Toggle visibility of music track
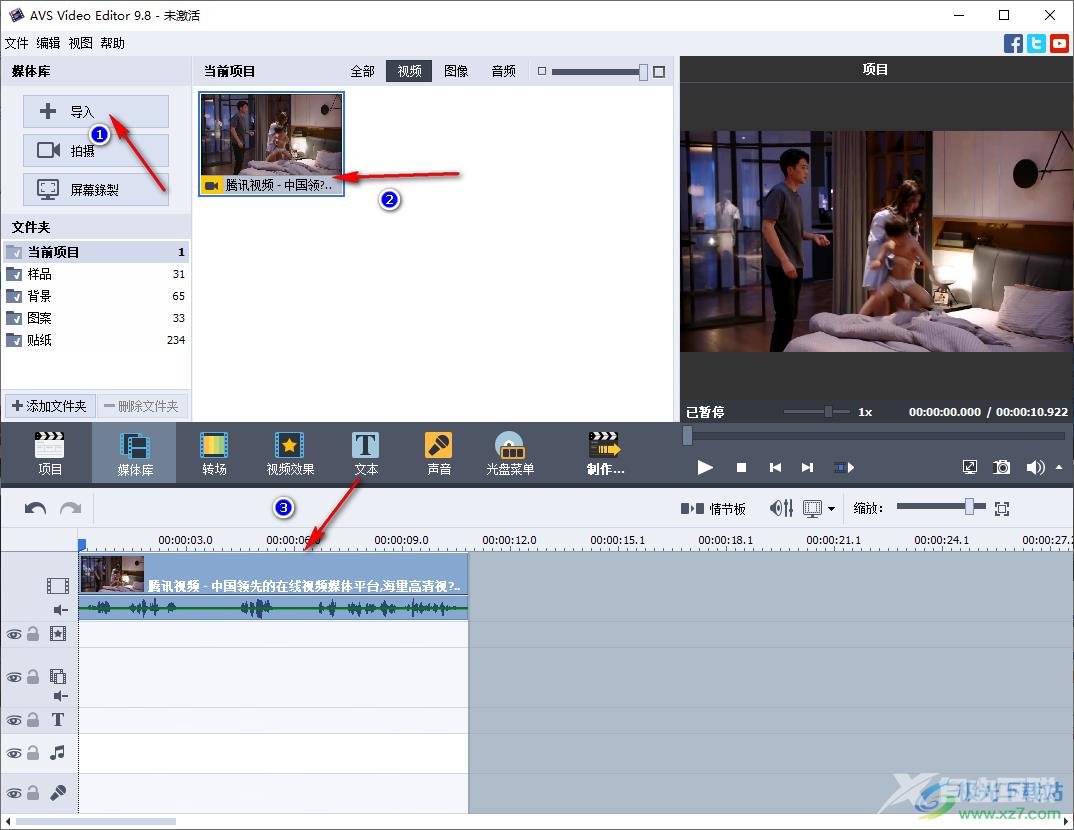The width and height of the screenshot is (1074, 830). pos(14,753)
